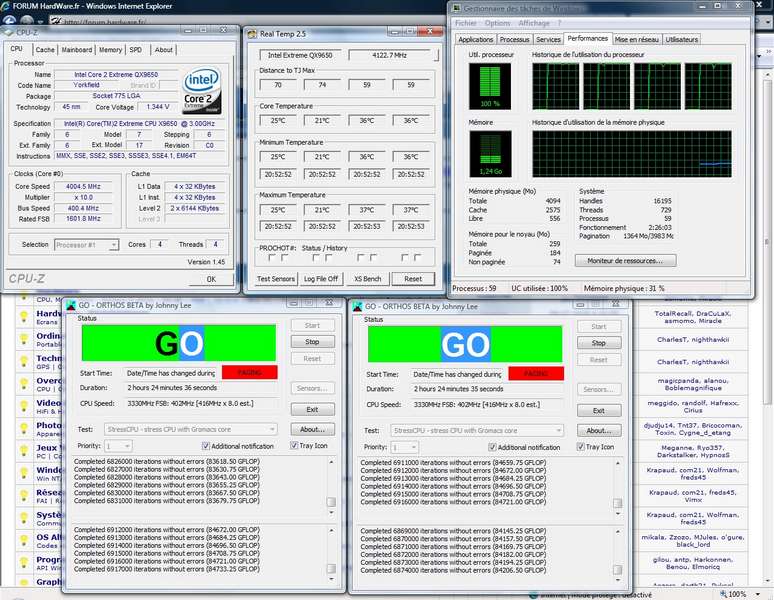Open the SPD tab in CPU-Z
Image resolution: width=774 pixels, height=600 pixels.
(x=136, y=50)
